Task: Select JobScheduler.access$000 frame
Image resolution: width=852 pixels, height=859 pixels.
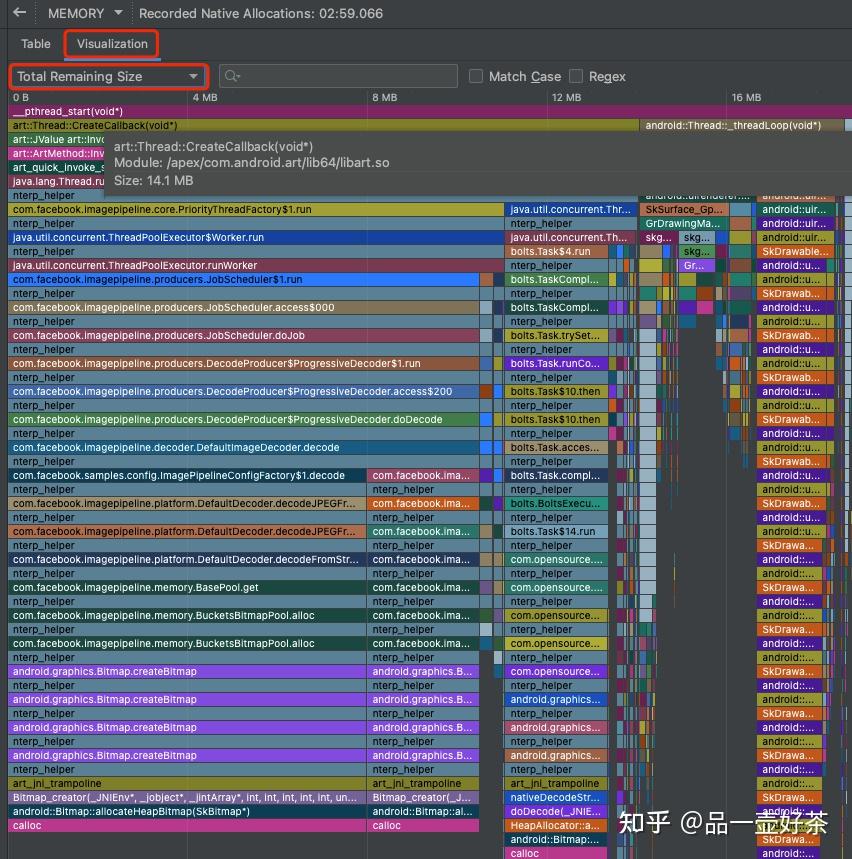Action: click(243, 307)
